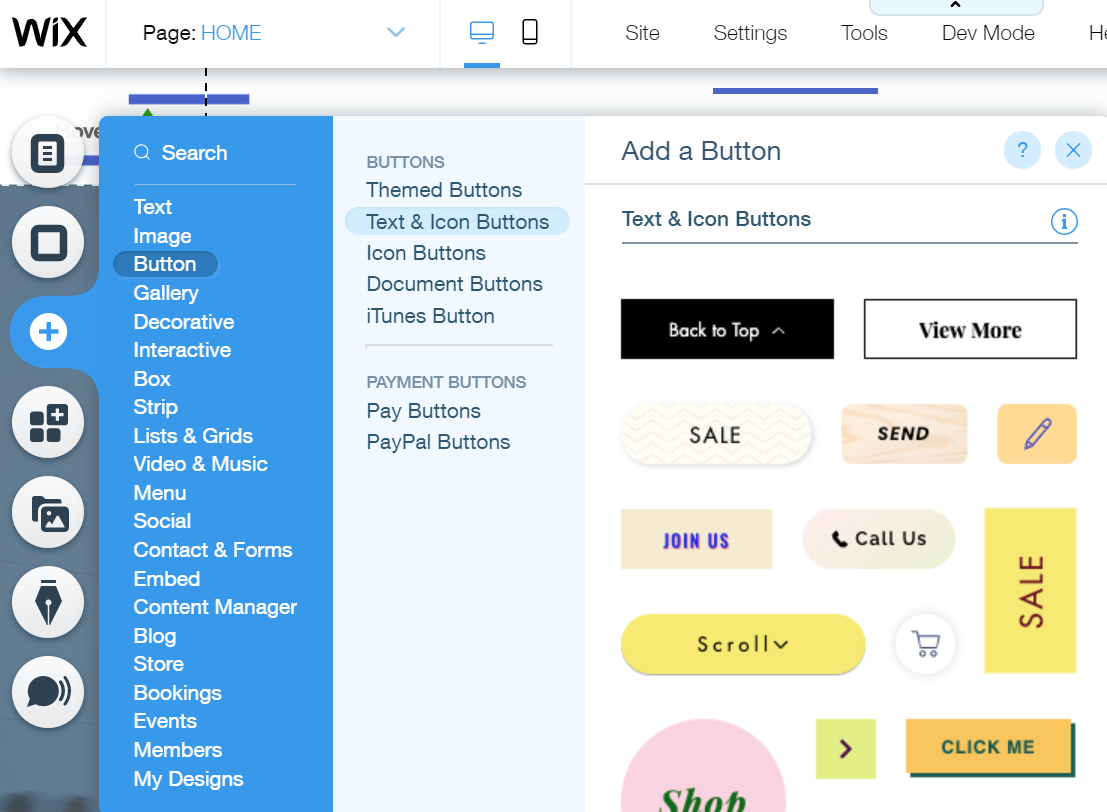Open Icon Buttons section
The image size is (1107, 812).
[x=426, y=253]
